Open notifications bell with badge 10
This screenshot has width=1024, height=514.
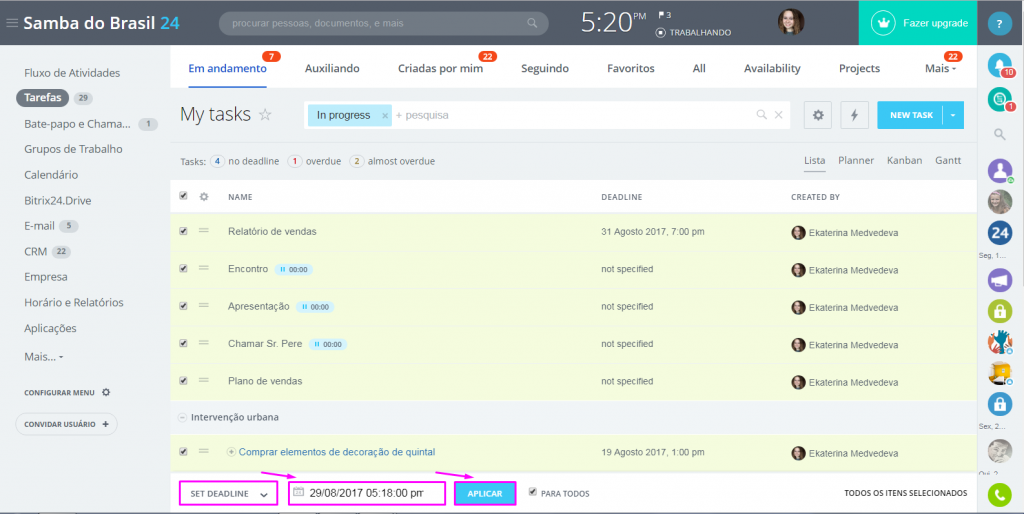pyautogui.click(x=1000, y=65)
